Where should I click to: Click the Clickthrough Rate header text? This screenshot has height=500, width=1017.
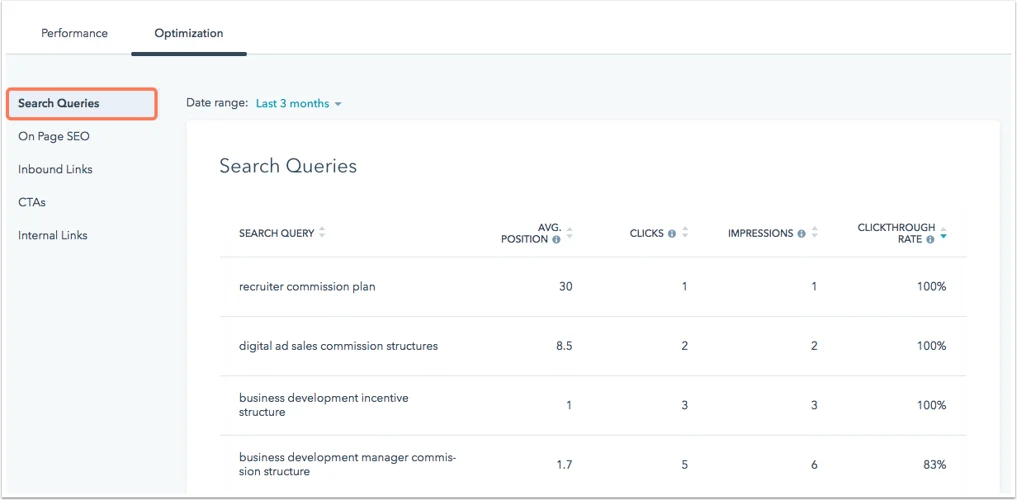tap(896, 233)
